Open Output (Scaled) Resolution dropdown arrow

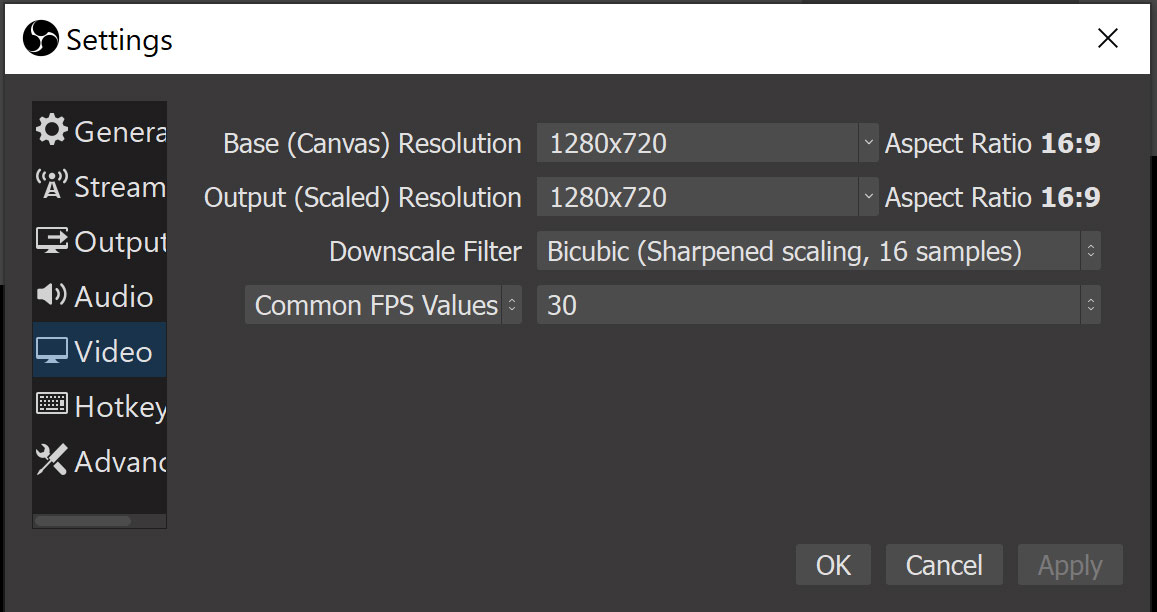coord(867,197)
